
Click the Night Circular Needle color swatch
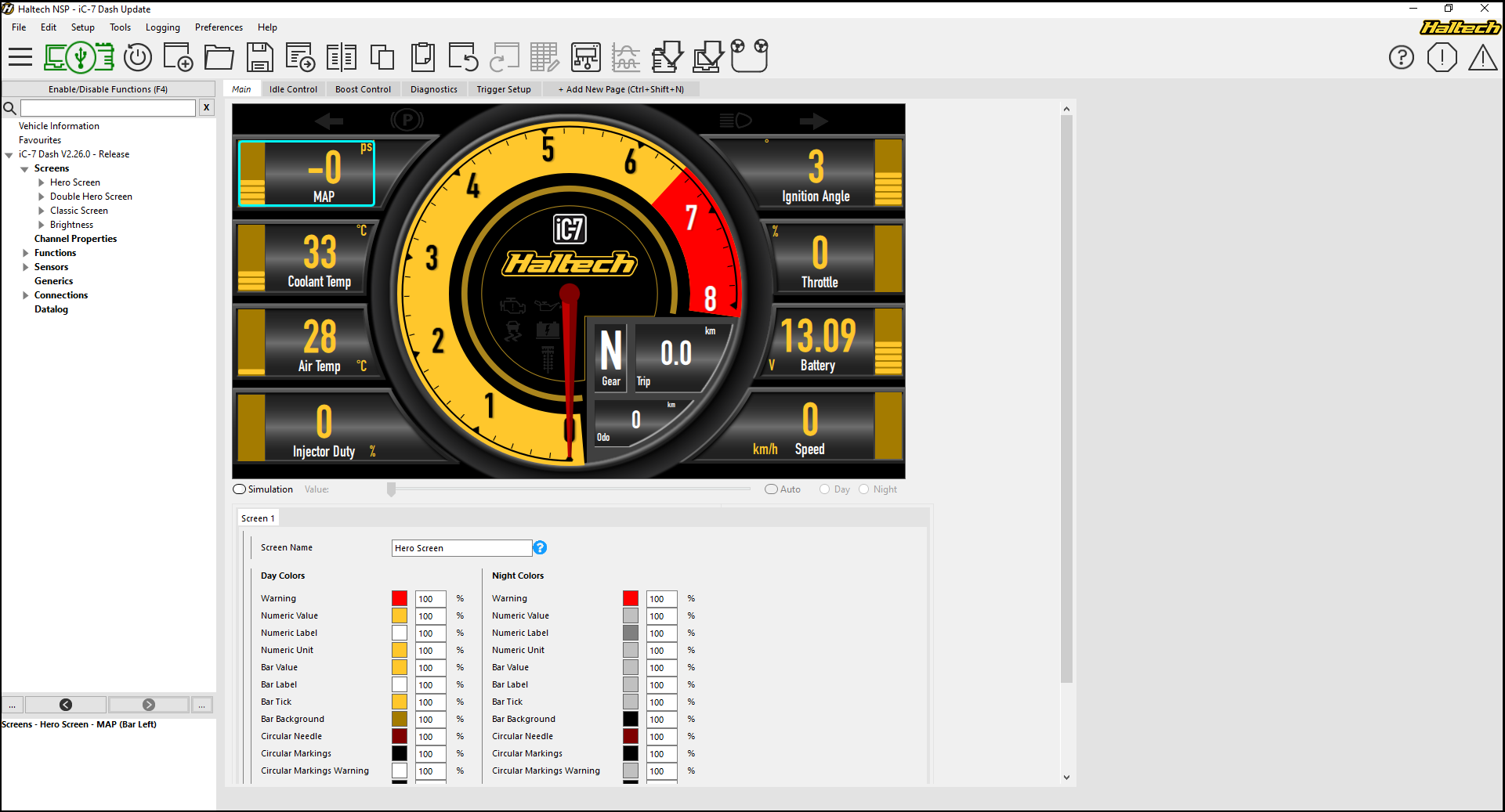(x=631, y=736)
